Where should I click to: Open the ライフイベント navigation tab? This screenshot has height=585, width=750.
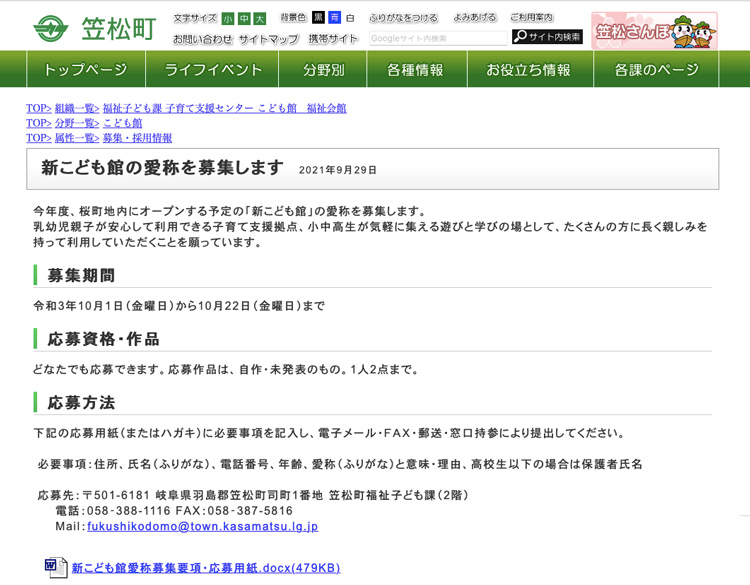pos(212,69)
